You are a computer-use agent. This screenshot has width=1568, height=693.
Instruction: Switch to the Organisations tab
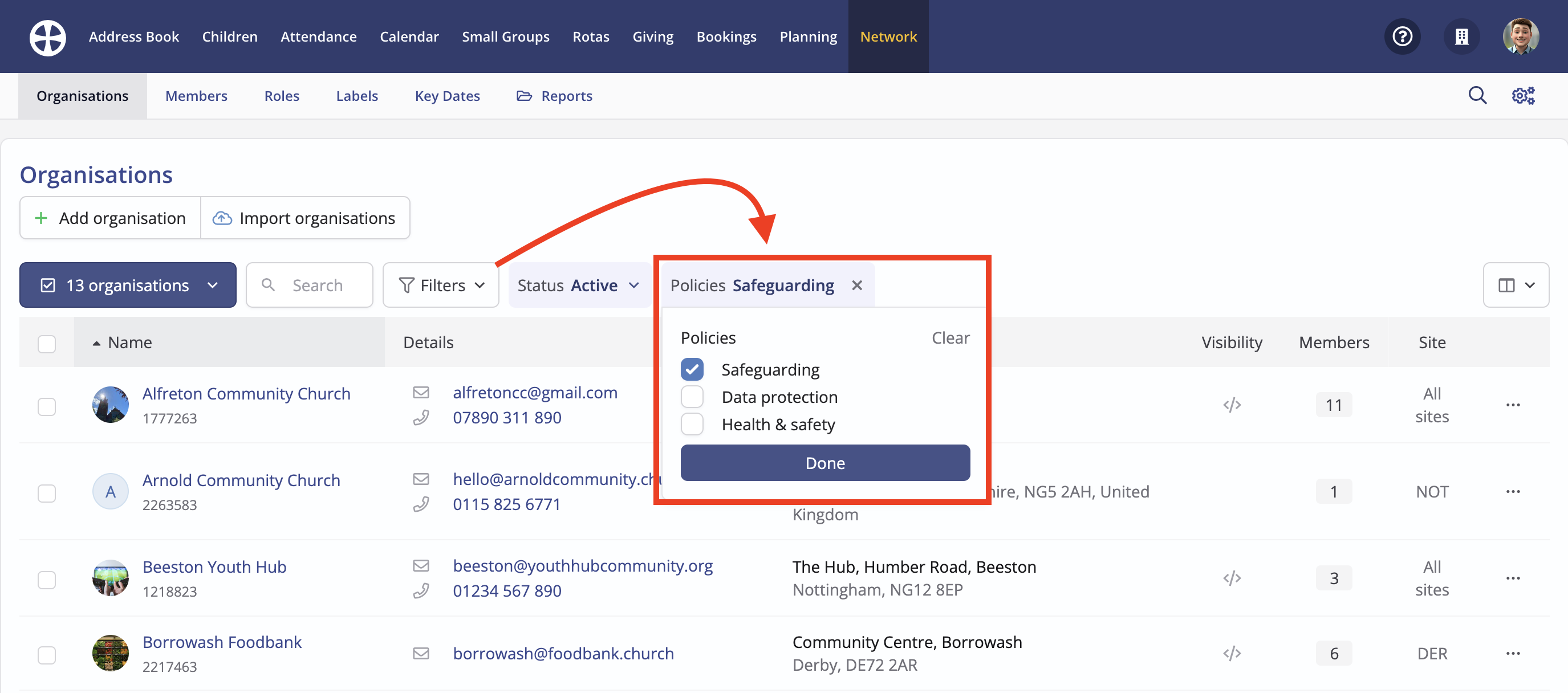[x=82, y=96]
